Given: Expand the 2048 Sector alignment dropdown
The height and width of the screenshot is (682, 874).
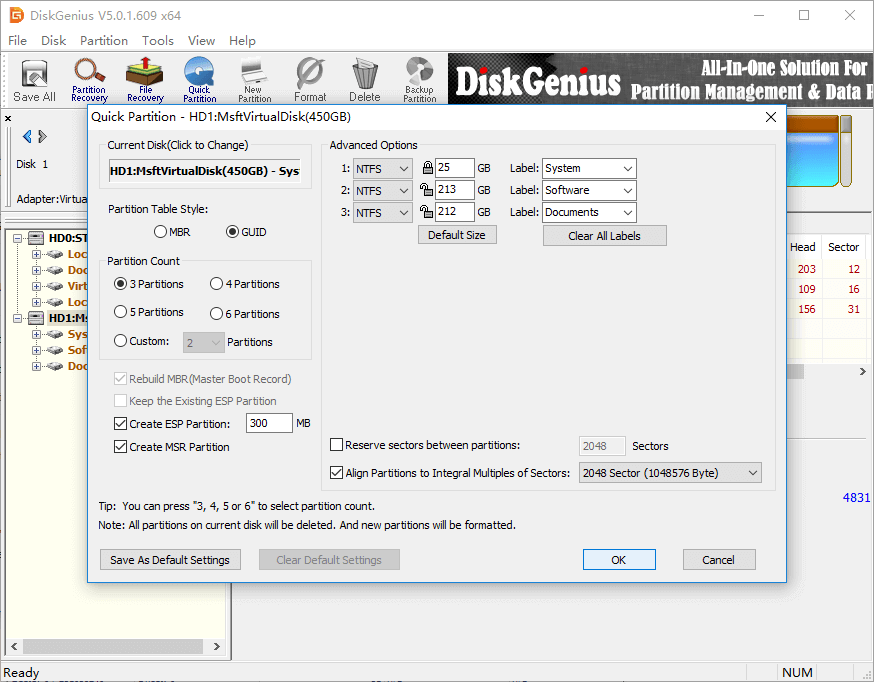Looking at the screenshot, I should point(670,473).
